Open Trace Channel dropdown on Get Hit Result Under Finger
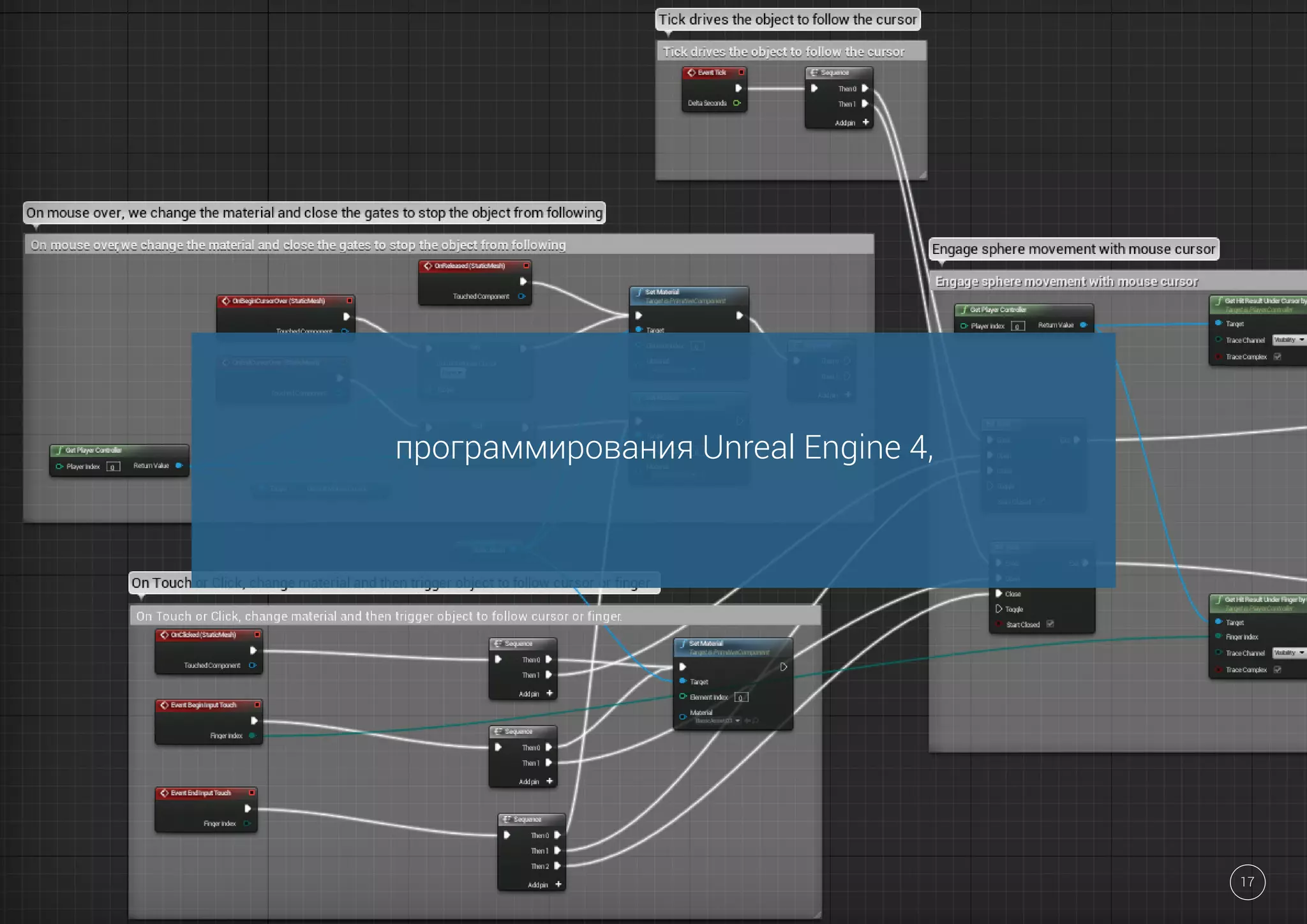The height and width of the screenshot is (924, 1307). (x=1289, y=652)
